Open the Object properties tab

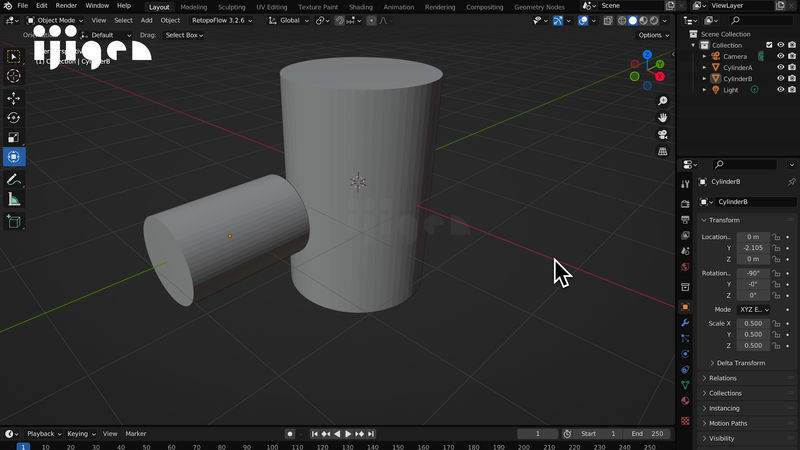[x=685, y=307]
